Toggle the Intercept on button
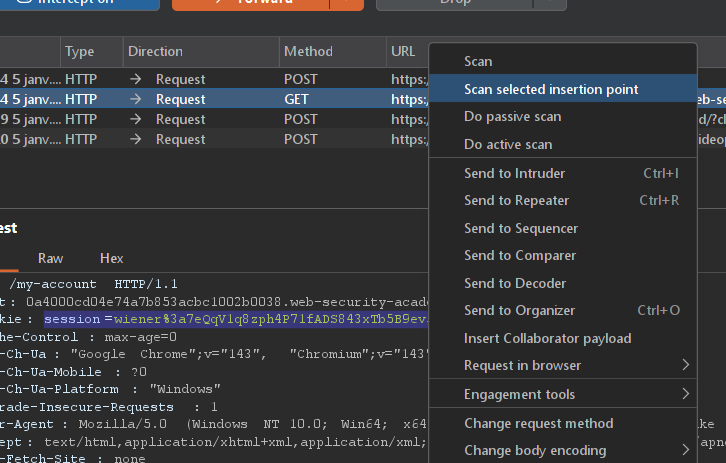The image size is (726, 463). pos(80,3)
